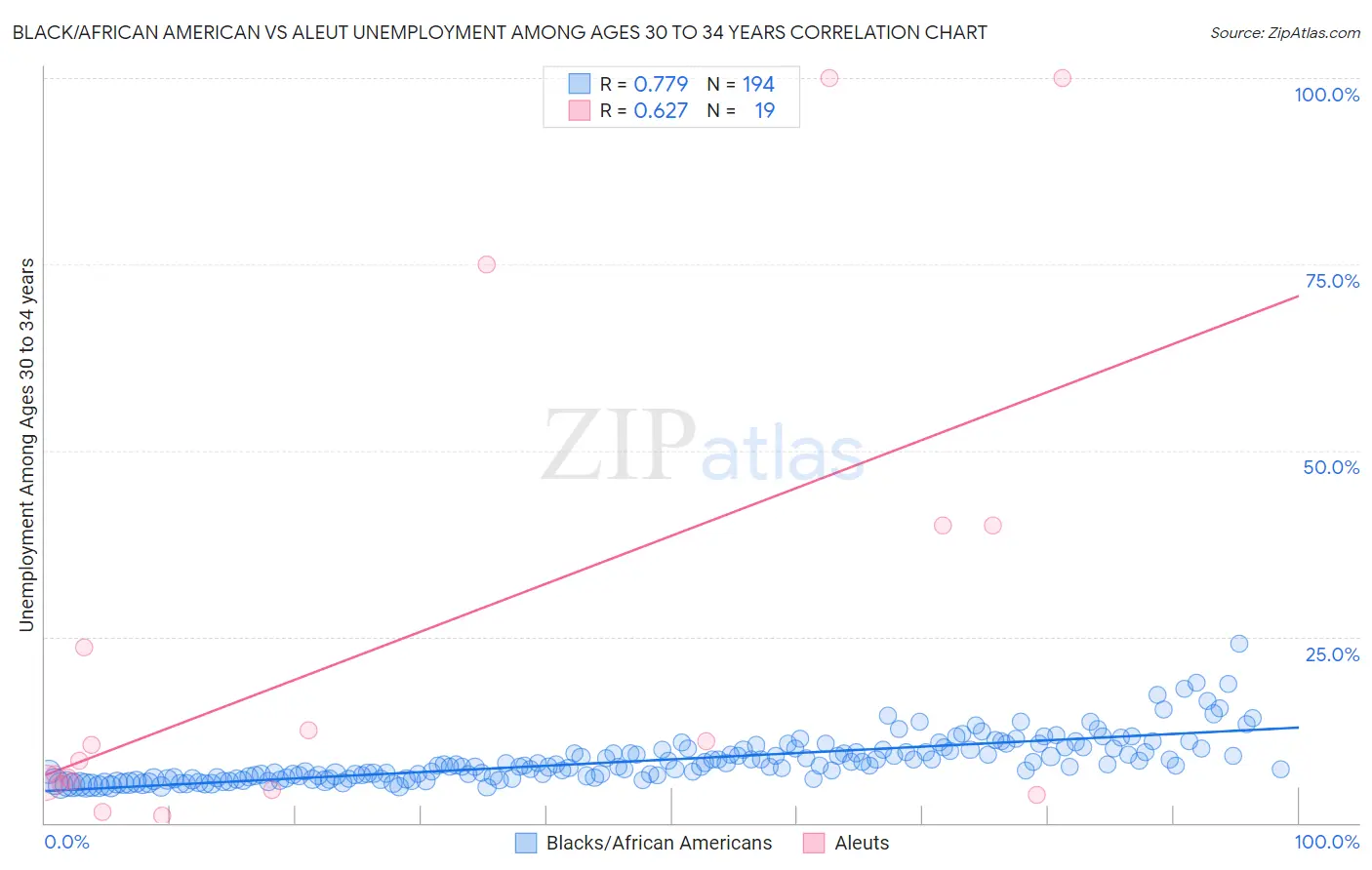Screen dimensions: 1372x870
Task: Select the Blacks/African Americans legend label
Action: coord(659,843)
